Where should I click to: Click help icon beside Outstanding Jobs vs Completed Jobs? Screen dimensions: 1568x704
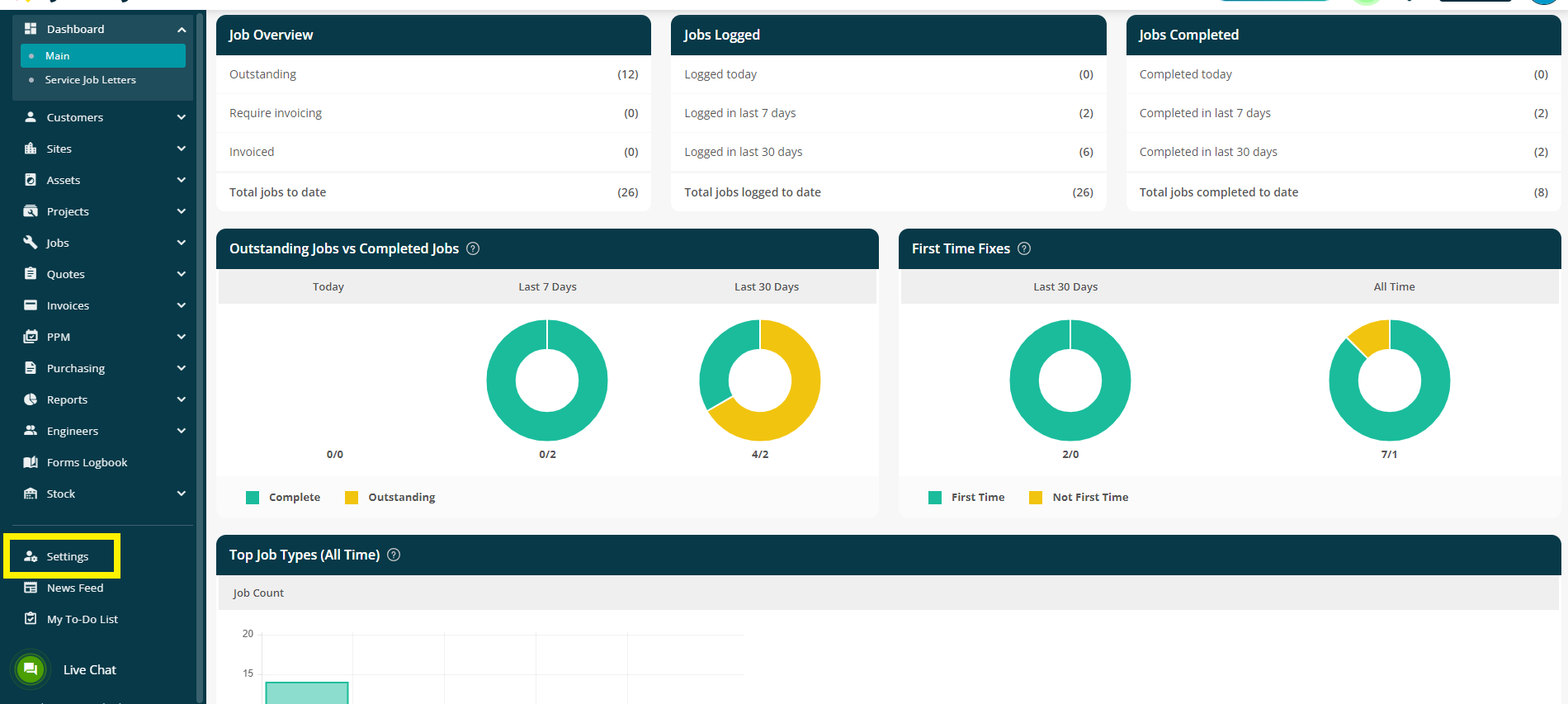[x=473, y=248]
